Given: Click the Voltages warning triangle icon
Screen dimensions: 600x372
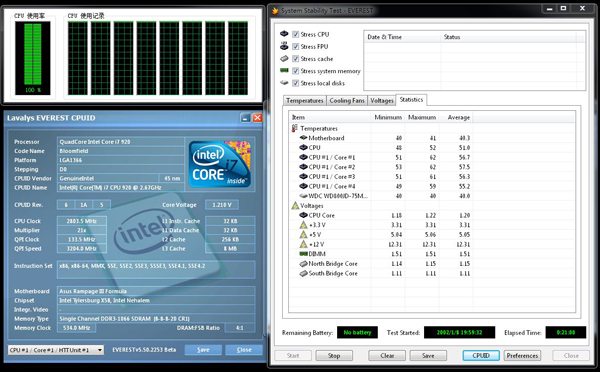Looking at the screenshot, I should point(295,206).
